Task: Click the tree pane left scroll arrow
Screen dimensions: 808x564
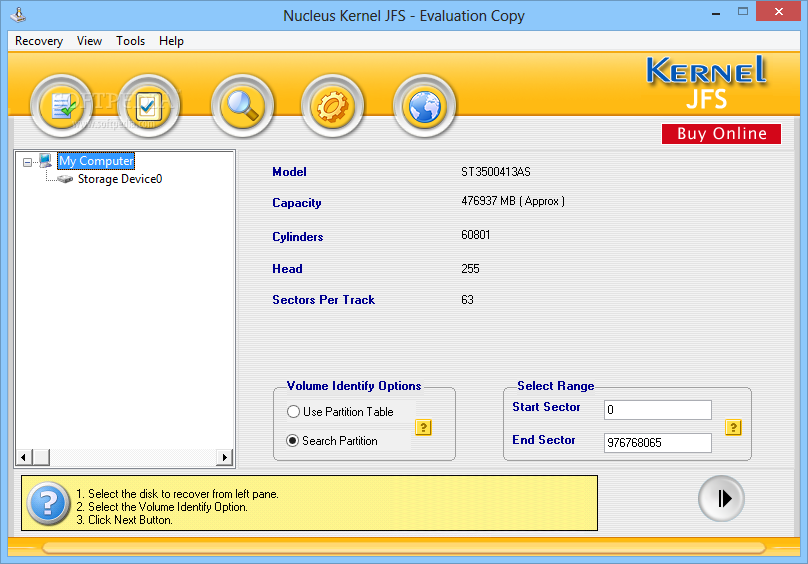Action: coord(23,457)
